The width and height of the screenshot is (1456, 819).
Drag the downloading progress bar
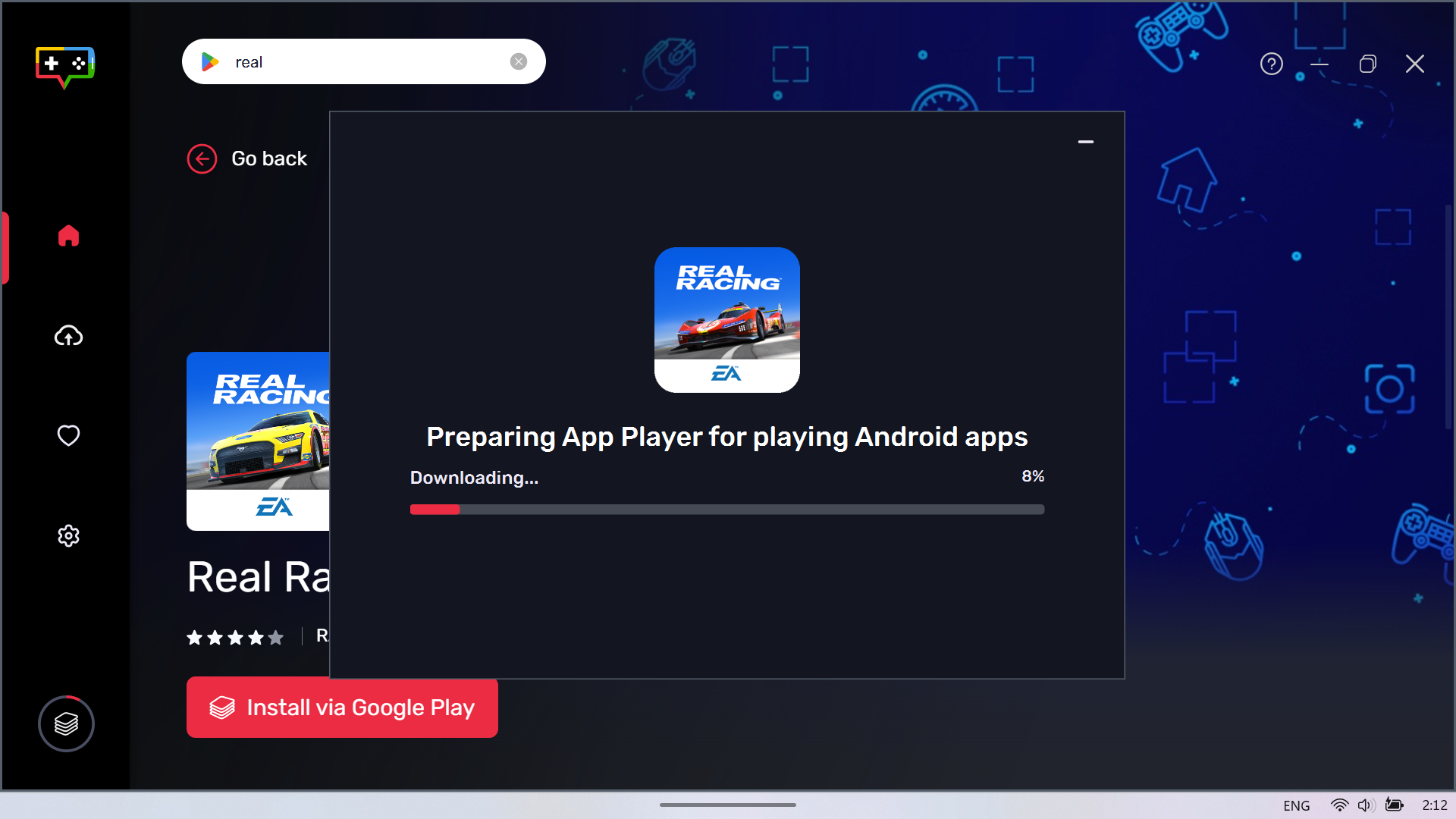pyautogui.click(x=727, y=511)
